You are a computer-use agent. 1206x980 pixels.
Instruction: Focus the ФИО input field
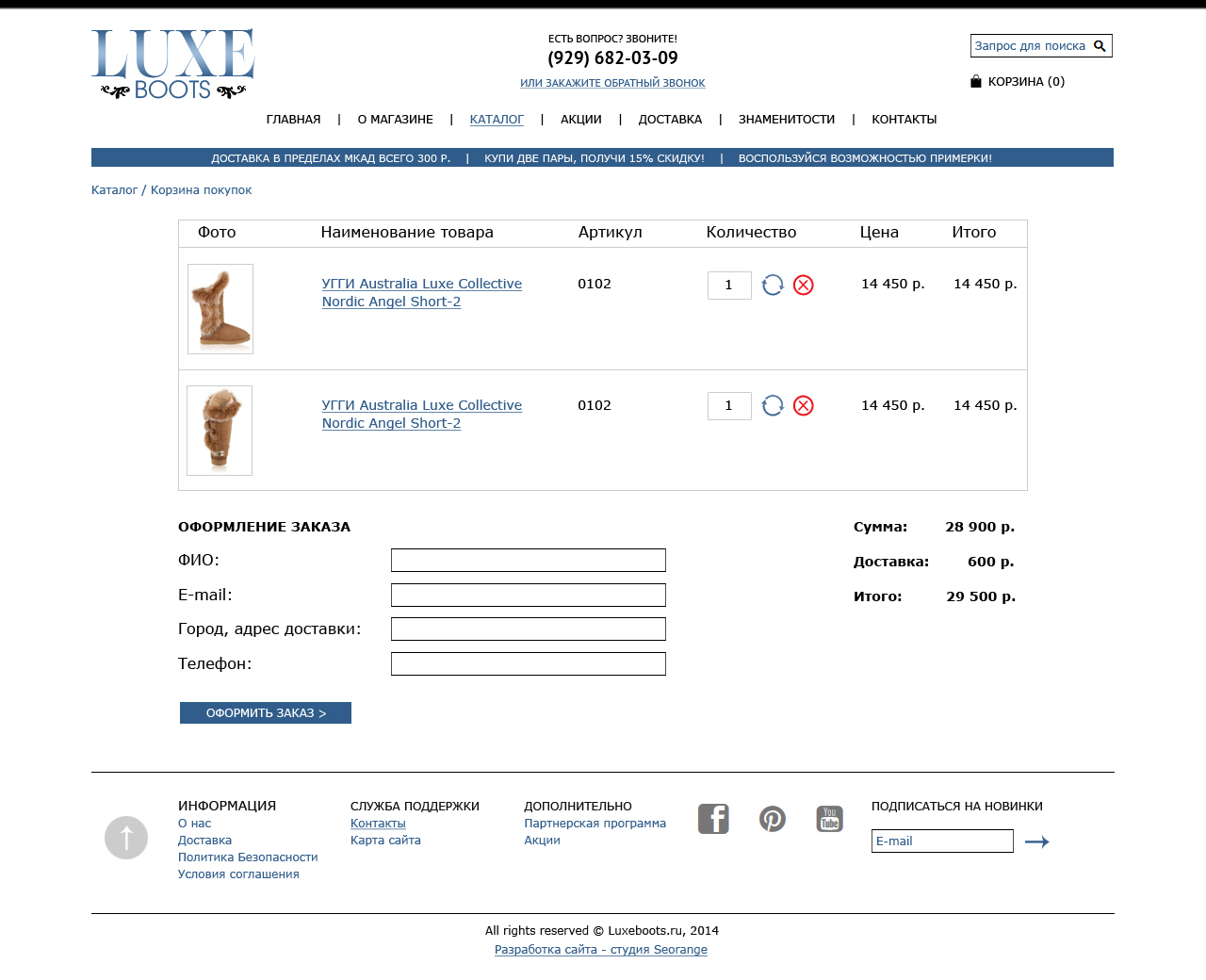coord(529,561)
